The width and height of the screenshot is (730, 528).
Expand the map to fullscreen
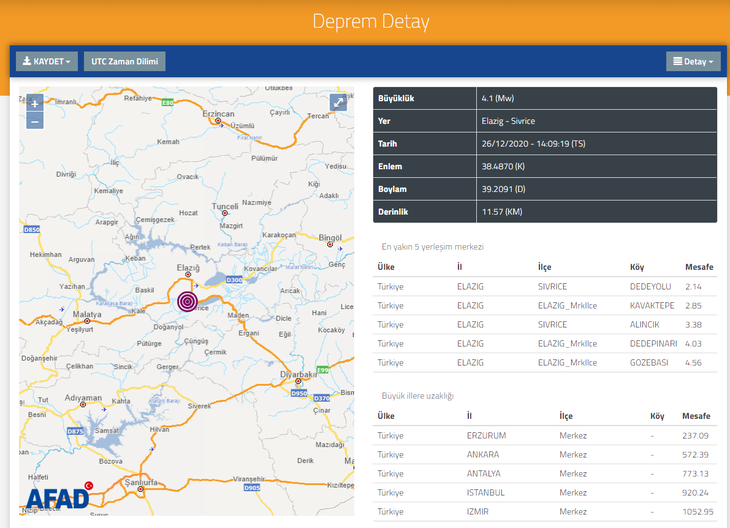tap(338, 103)
